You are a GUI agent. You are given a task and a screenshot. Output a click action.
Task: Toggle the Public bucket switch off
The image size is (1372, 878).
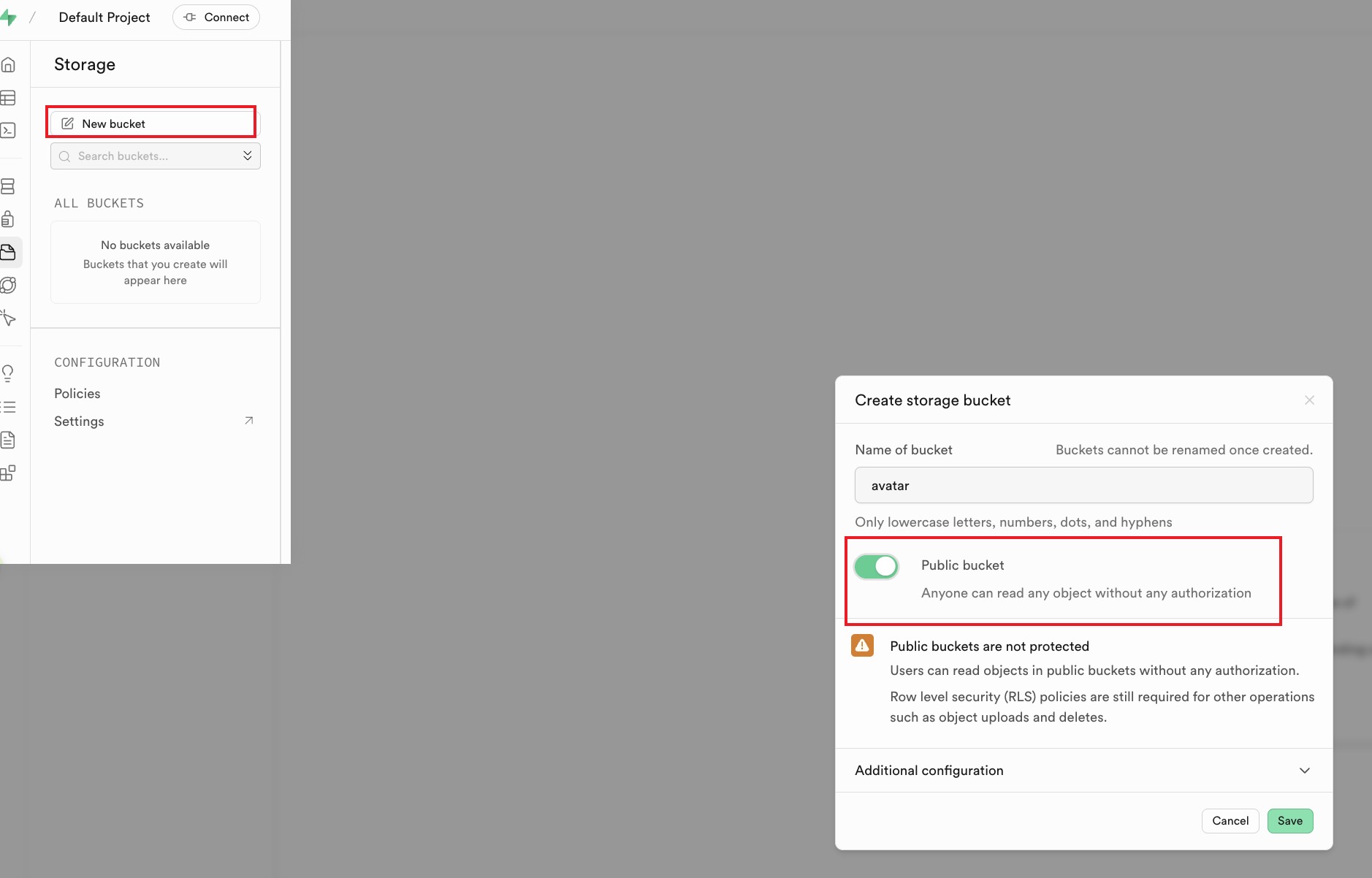click(876, 566)
